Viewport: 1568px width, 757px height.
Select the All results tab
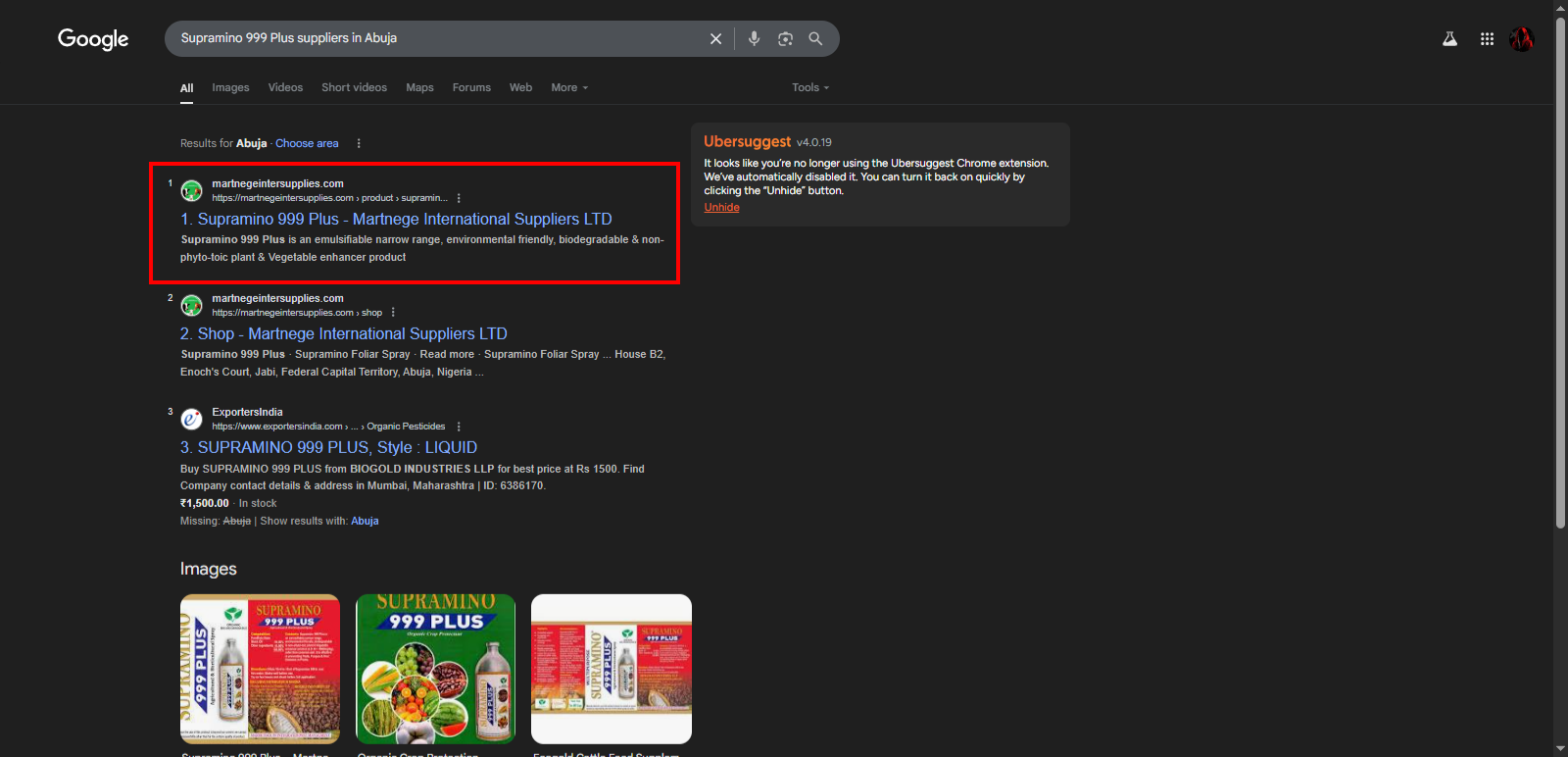click(186, 88)
